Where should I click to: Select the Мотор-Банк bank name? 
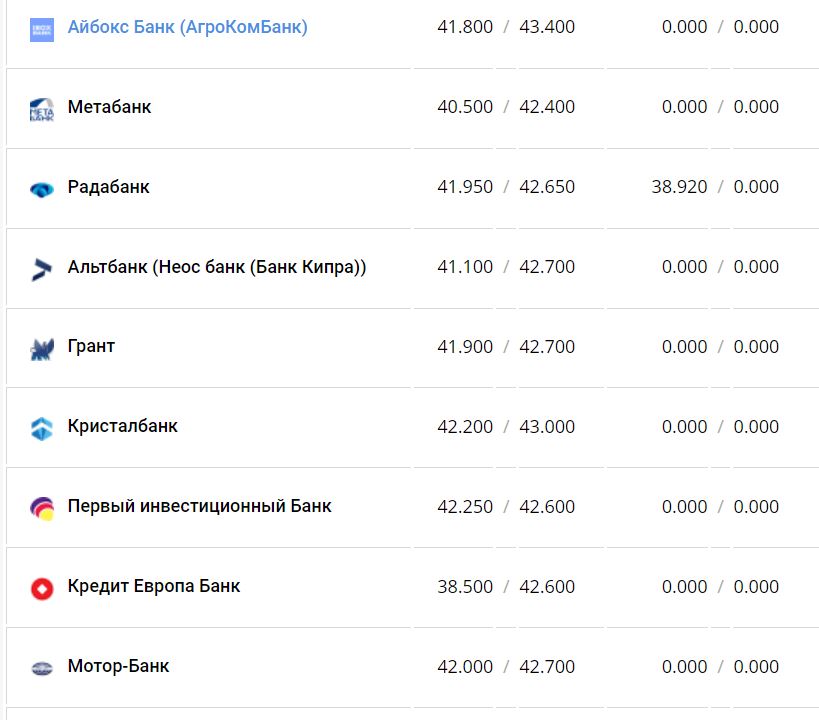pyautogui.click(x=118, y=667)
